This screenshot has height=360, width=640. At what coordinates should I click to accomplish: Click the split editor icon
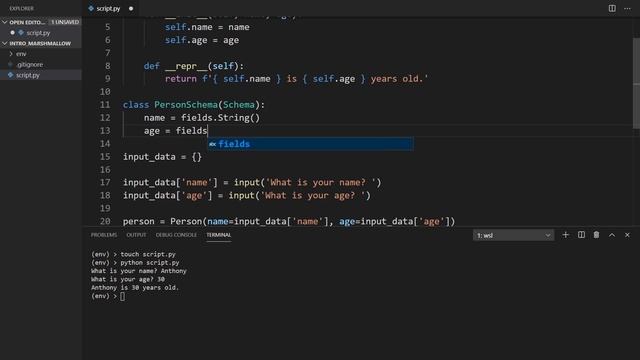(612, 8)
